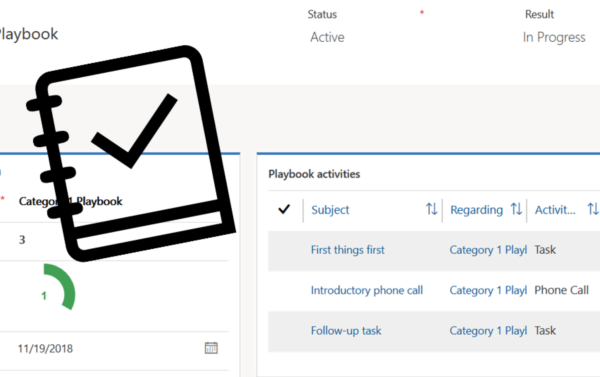Click the 11/19/2018 date field
The height and width of the screenshot is (377, 600).
[x=115, y=349]
